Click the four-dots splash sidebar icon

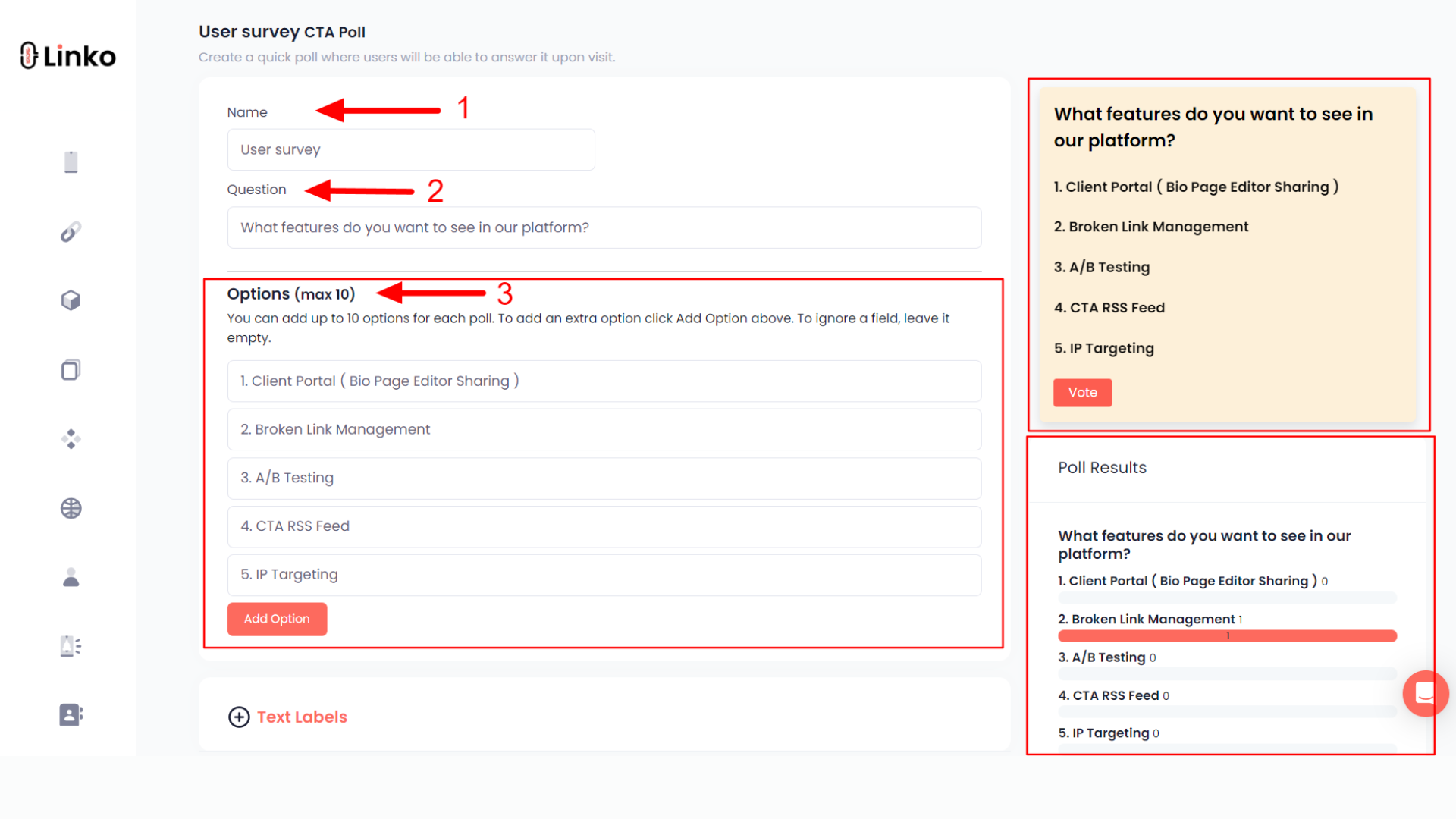tap(70, 438)
